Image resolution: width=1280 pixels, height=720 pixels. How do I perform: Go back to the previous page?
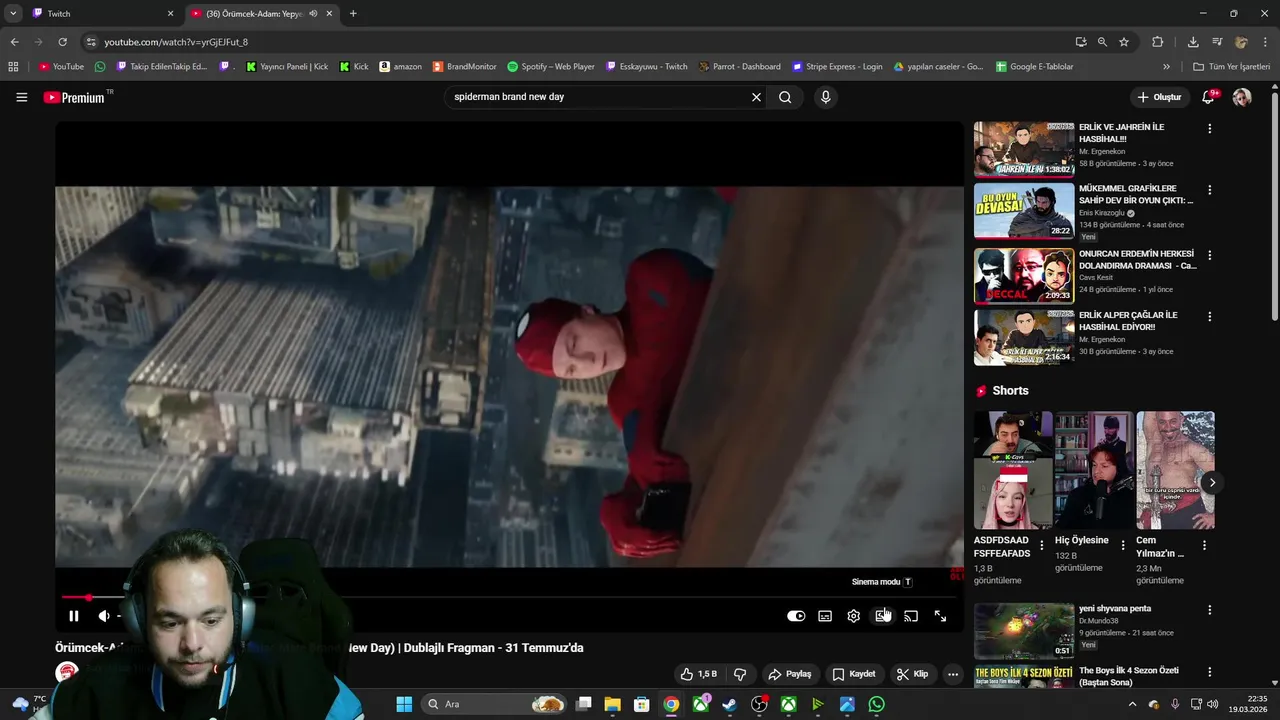(14, 42)
